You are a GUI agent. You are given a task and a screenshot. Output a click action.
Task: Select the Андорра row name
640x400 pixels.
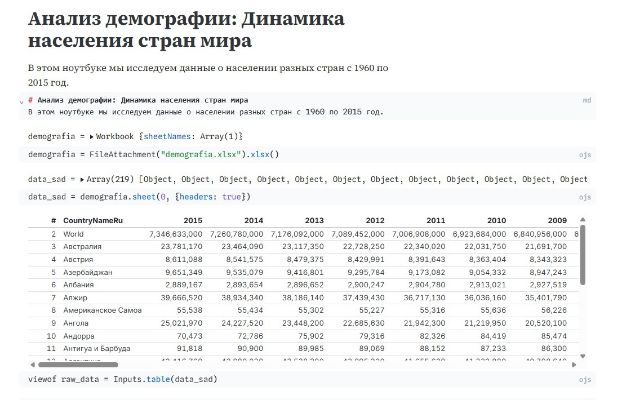[x=78, y=336]
